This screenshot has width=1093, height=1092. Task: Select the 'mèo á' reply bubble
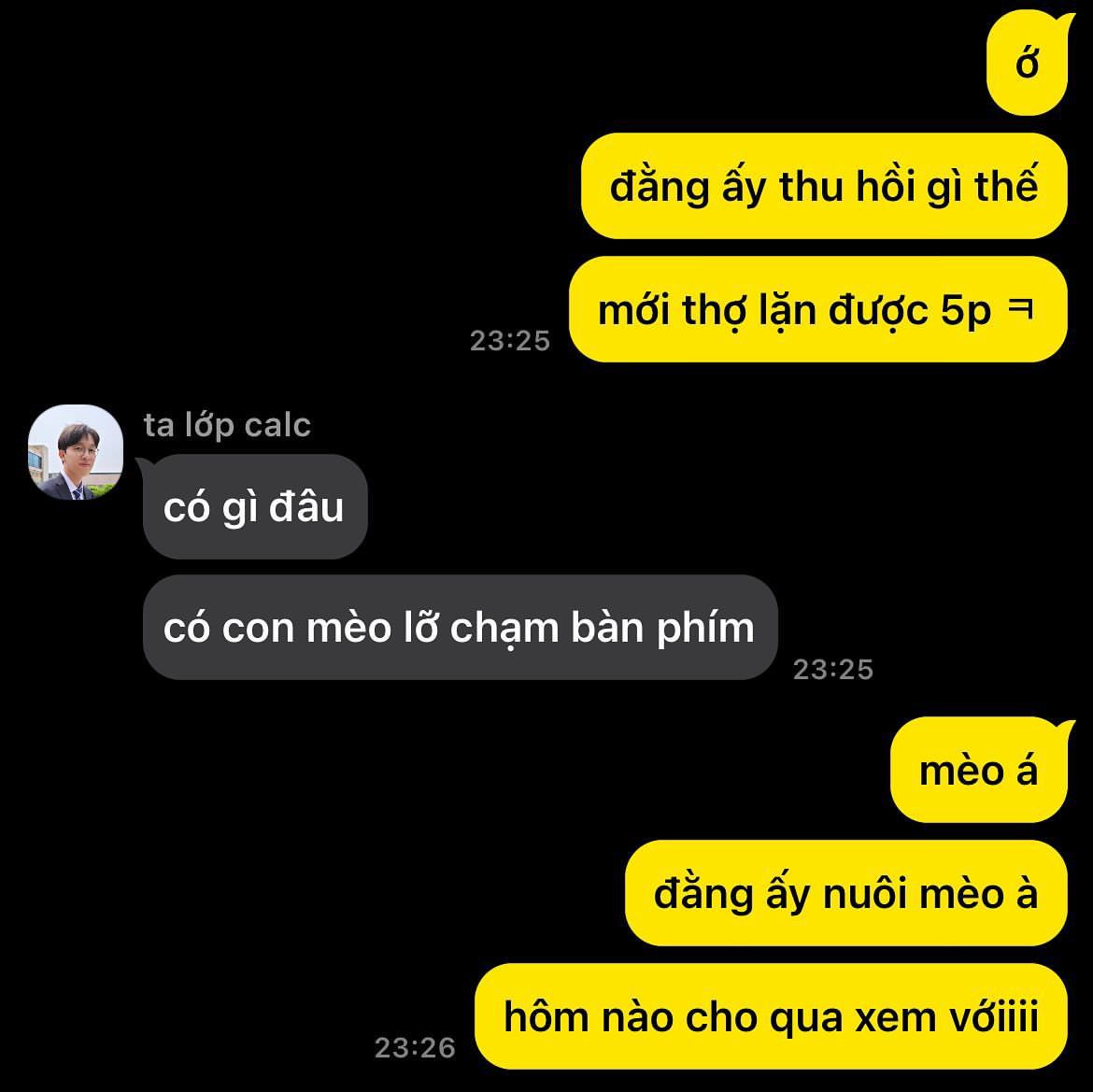tap(979, 770)
